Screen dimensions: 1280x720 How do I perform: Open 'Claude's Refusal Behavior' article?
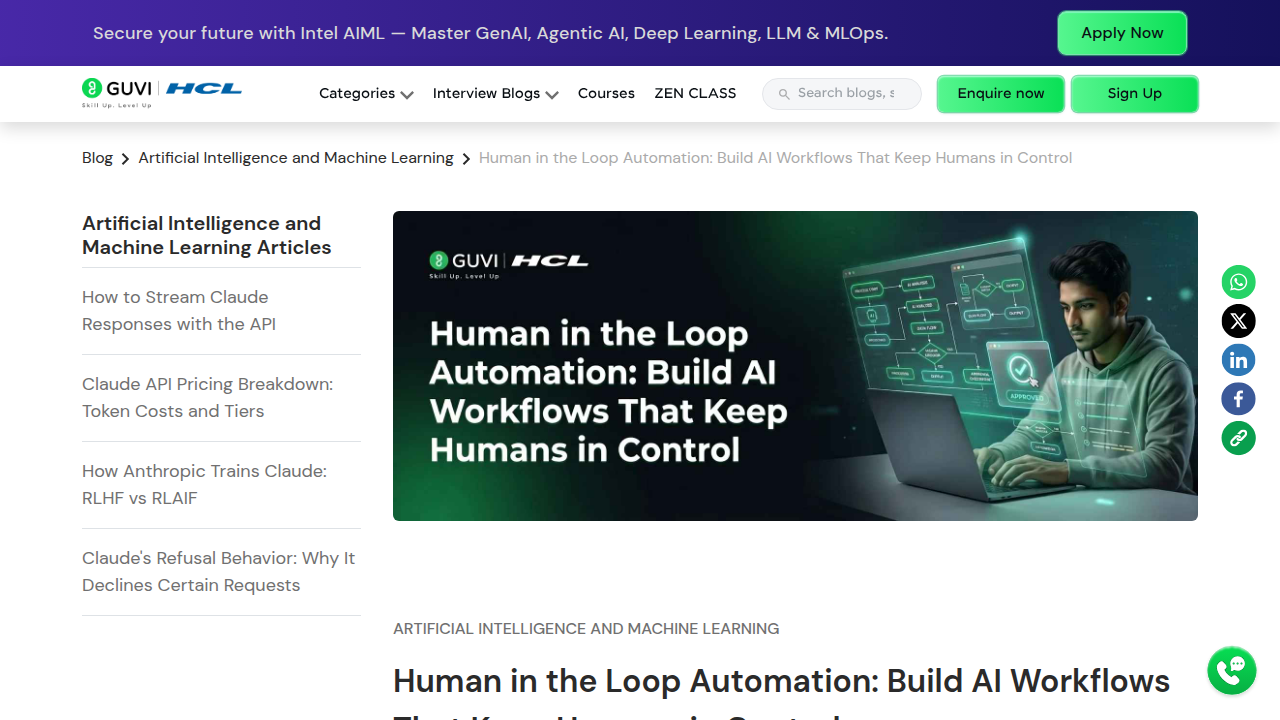[x=218, y=572]
